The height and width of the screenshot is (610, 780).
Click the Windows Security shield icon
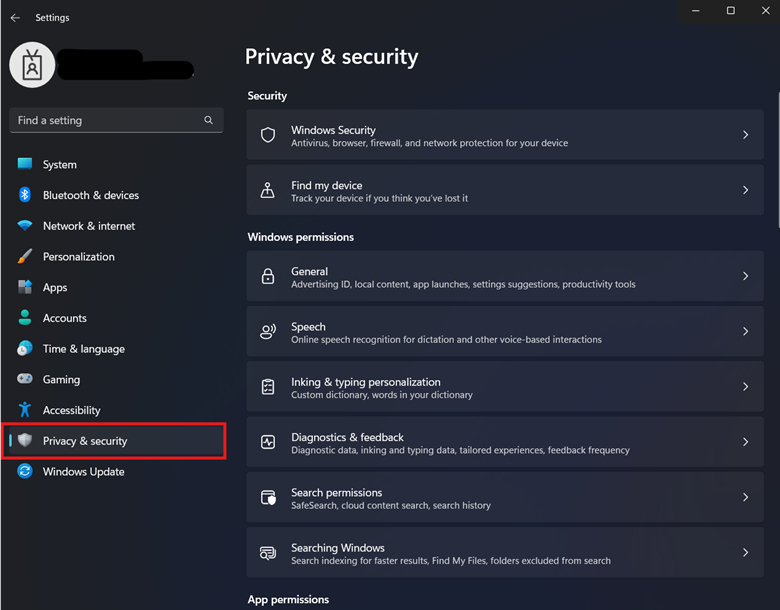268,135
